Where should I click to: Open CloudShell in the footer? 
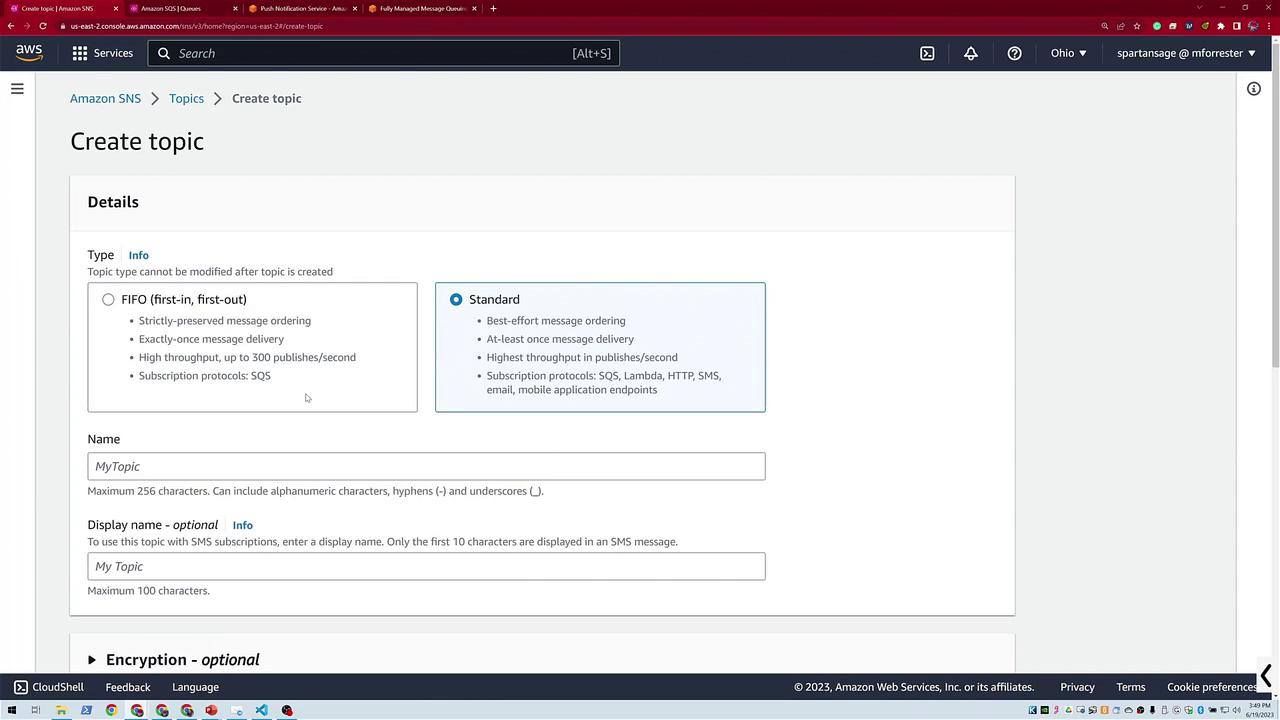tap(48, 687)
